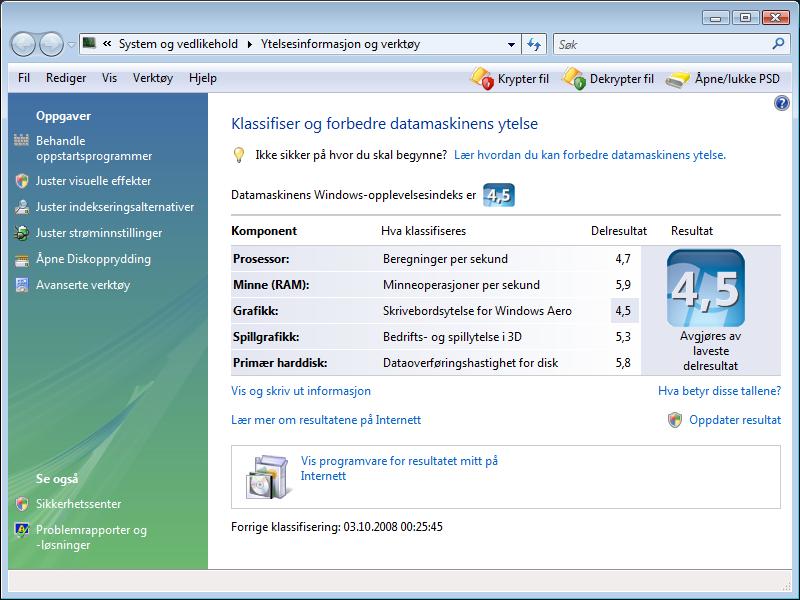800x600 pixels.
Task: Click the light bulb tip icon
Action: coord(238,155)
